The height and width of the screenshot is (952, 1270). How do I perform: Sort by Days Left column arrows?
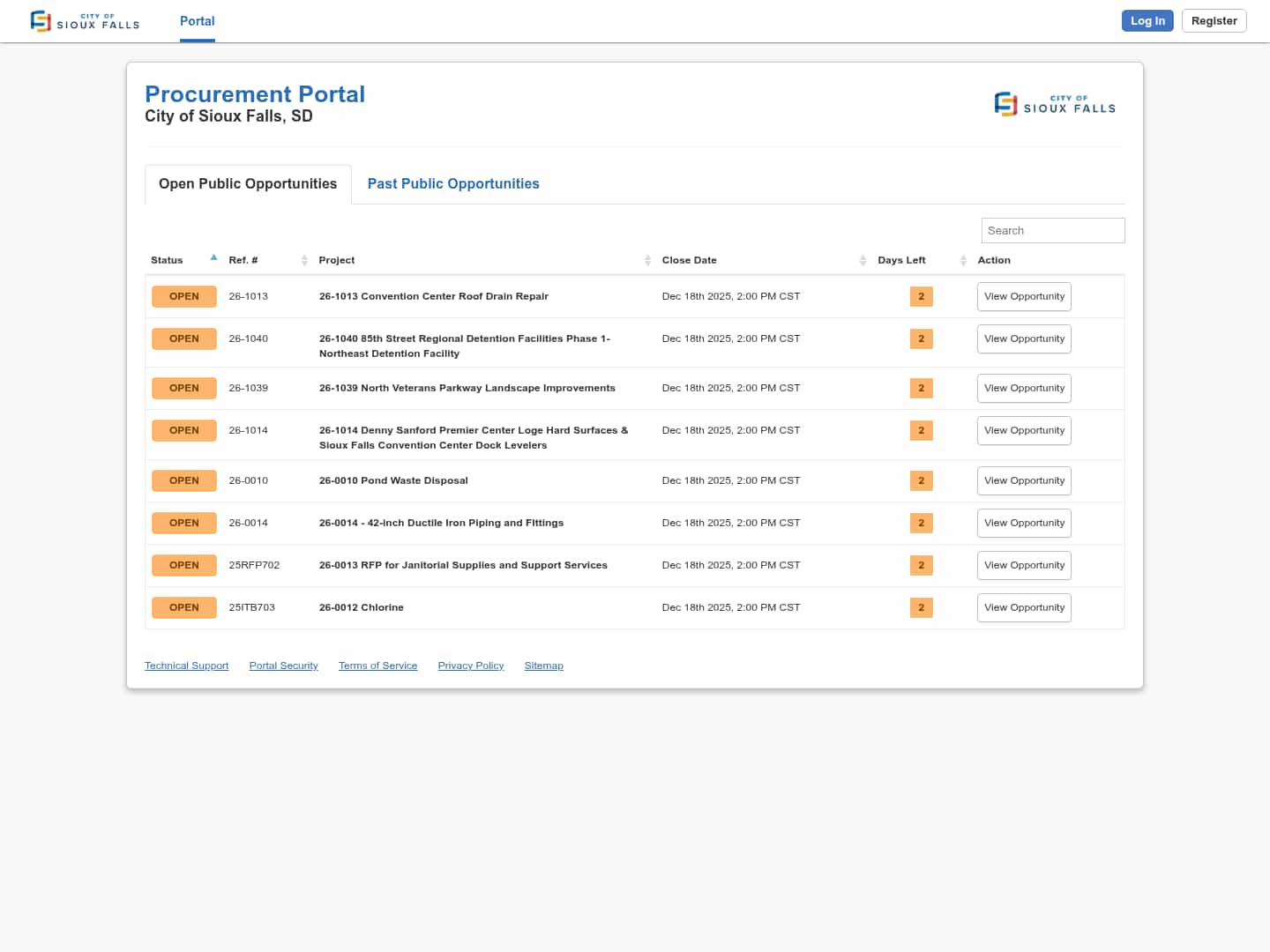tap(963, 260)
